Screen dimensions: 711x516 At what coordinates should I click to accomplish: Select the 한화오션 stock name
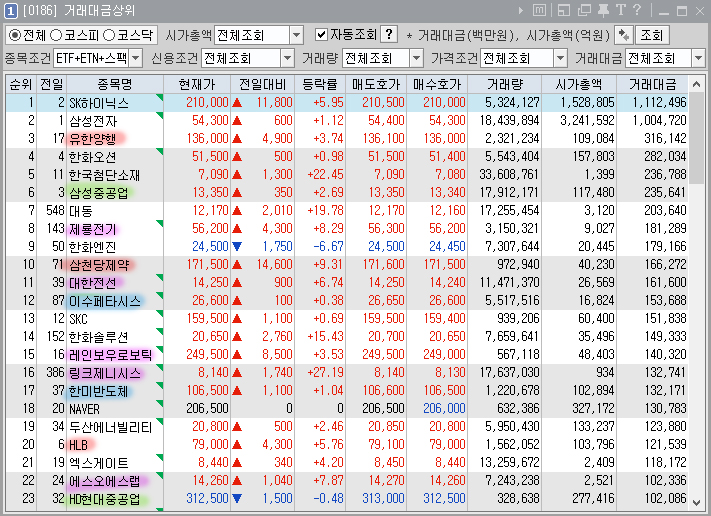point(93,157)
